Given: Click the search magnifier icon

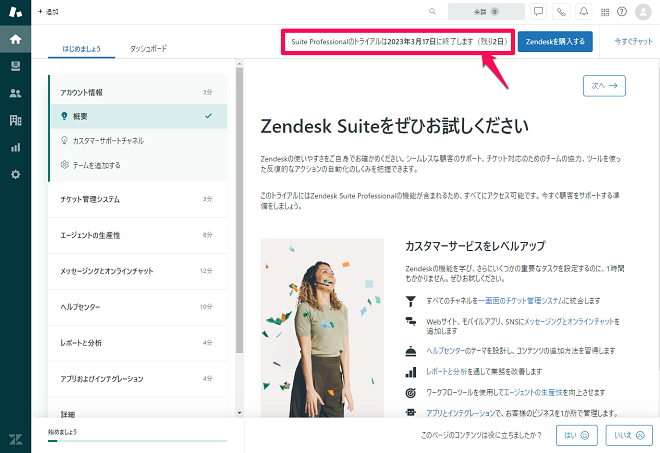Looking at the screenshot, I should [432, 11].
